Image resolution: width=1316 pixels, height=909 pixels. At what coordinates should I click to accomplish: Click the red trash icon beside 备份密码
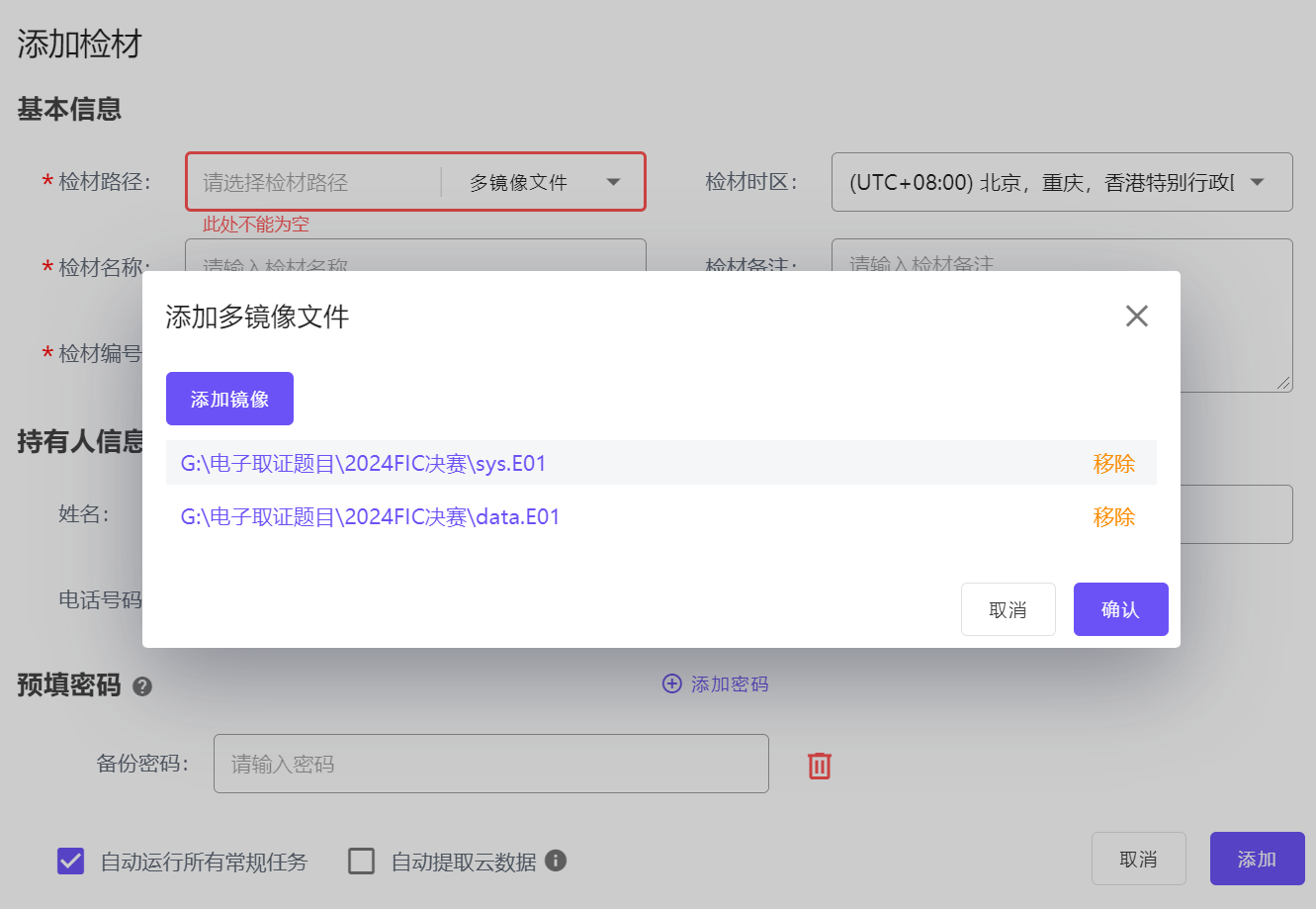click(x=820, y=765)
